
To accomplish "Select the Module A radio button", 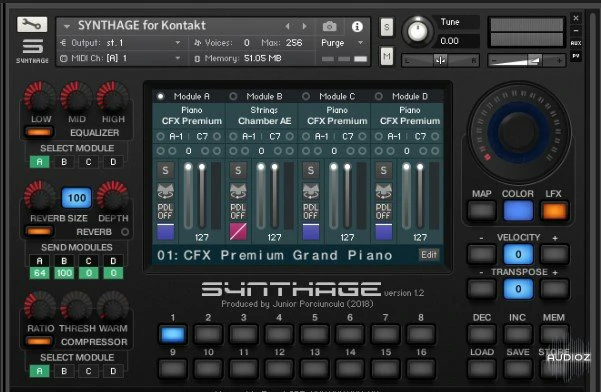I will pyautogui.click(x=160, y=96).
